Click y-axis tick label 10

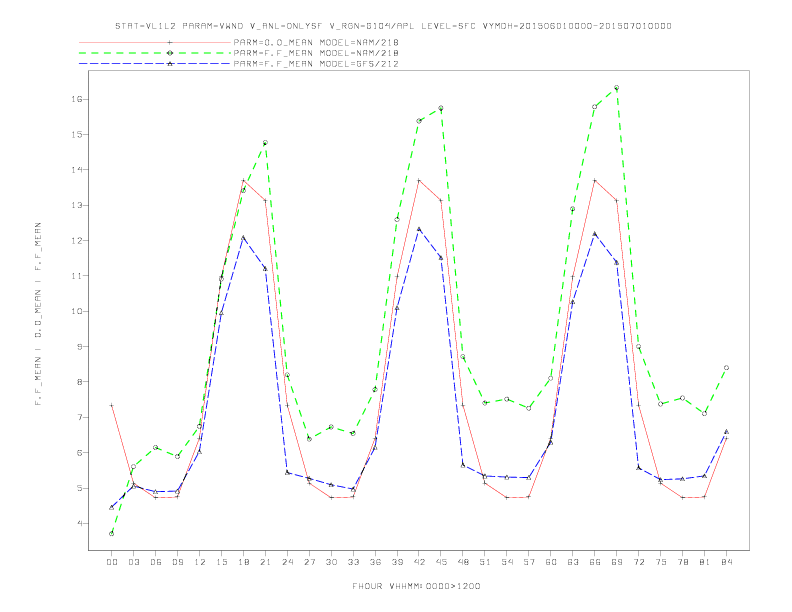point(76,311)
